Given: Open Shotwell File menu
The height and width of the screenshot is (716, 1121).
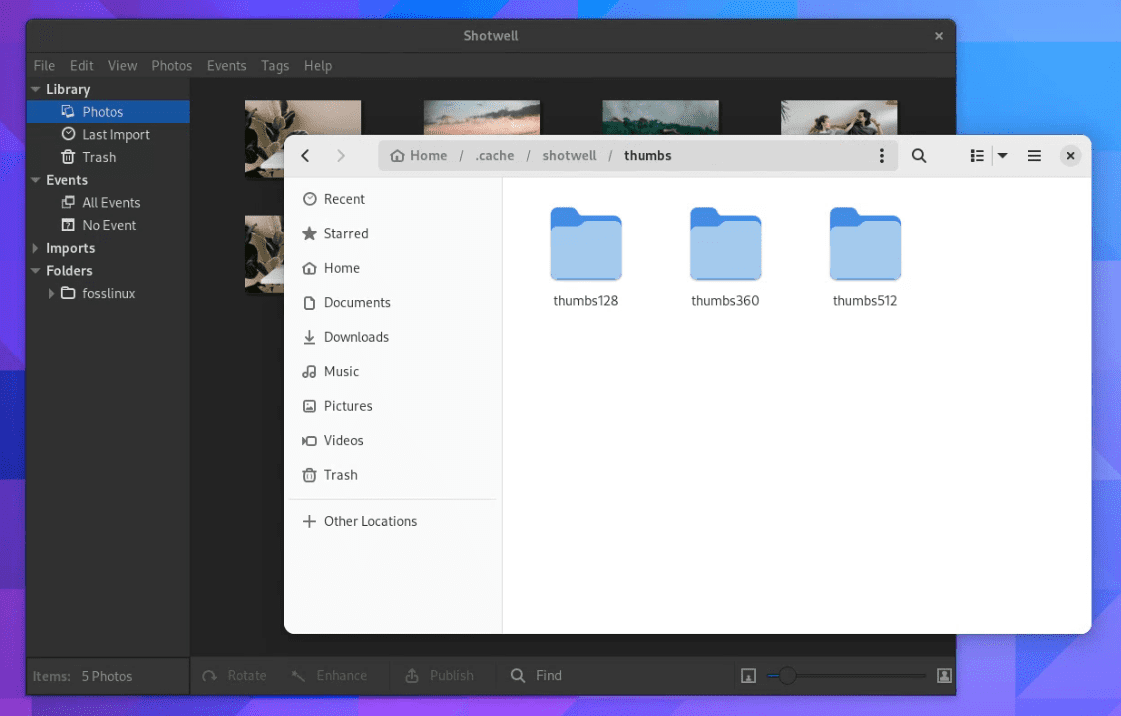Looking at the screenshot, I should [x=44, y=66].
